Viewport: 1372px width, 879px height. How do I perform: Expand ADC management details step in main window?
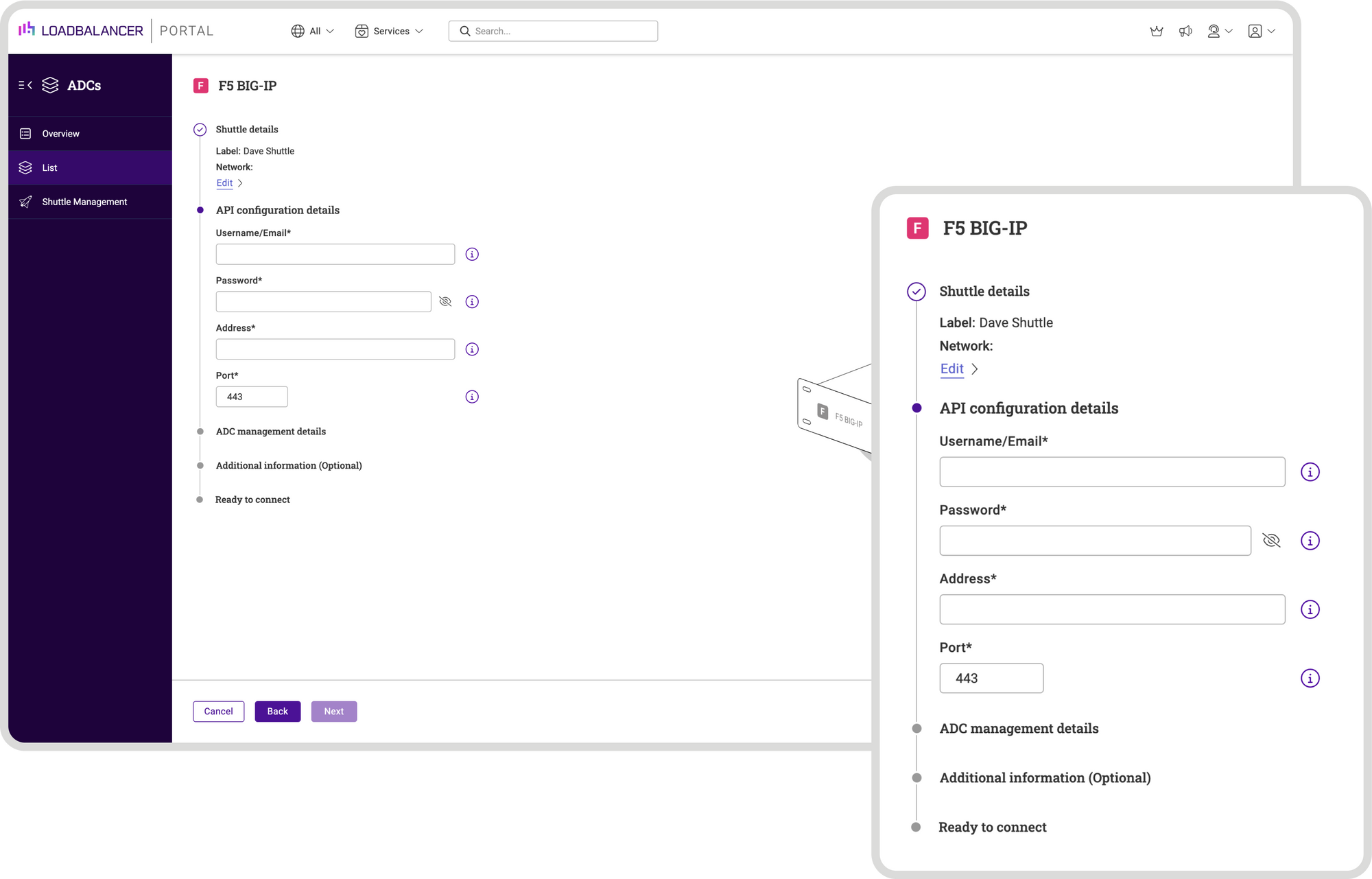coord(271,432)
